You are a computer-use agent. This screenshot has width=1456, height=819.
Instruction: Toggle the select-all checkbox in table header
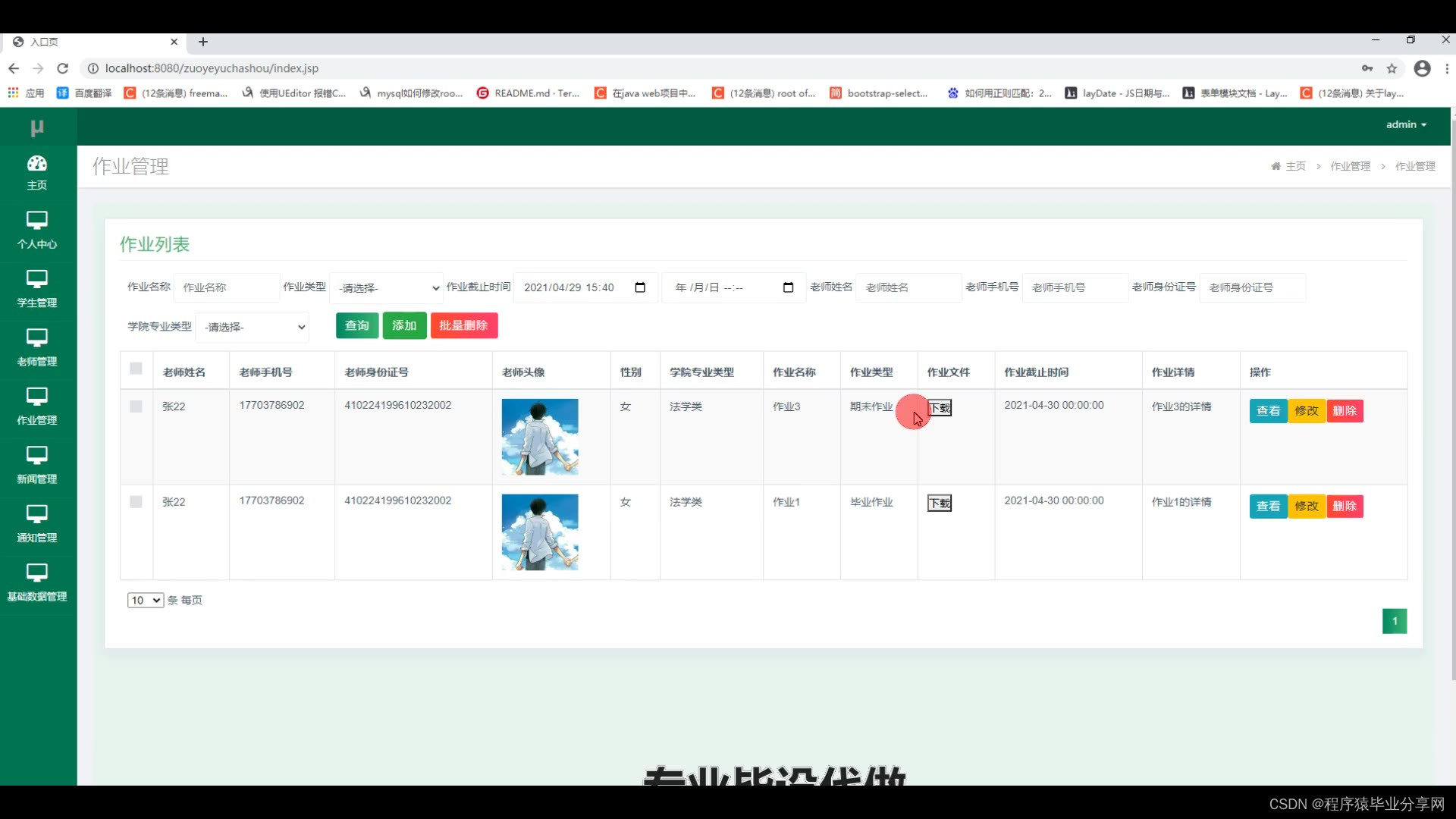coord(136,369)
